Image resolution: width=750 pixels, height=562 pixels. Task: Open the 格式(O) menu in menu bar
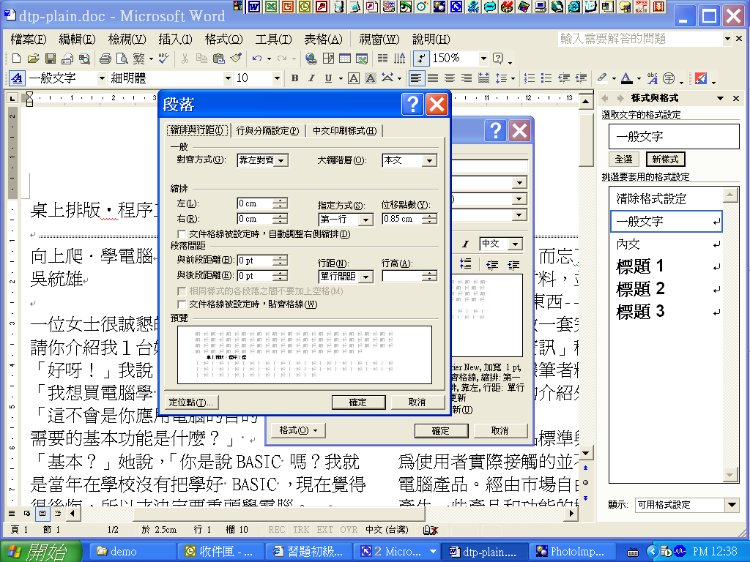click(224, 39)
